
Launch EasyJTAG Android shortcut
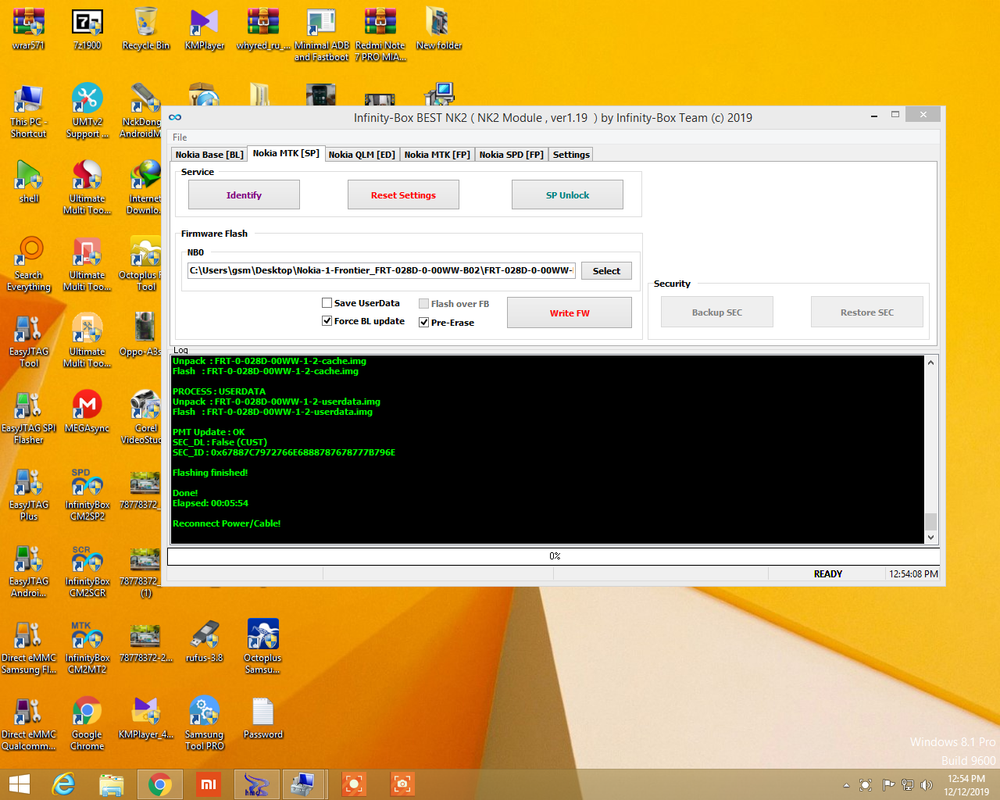point(29,570)
